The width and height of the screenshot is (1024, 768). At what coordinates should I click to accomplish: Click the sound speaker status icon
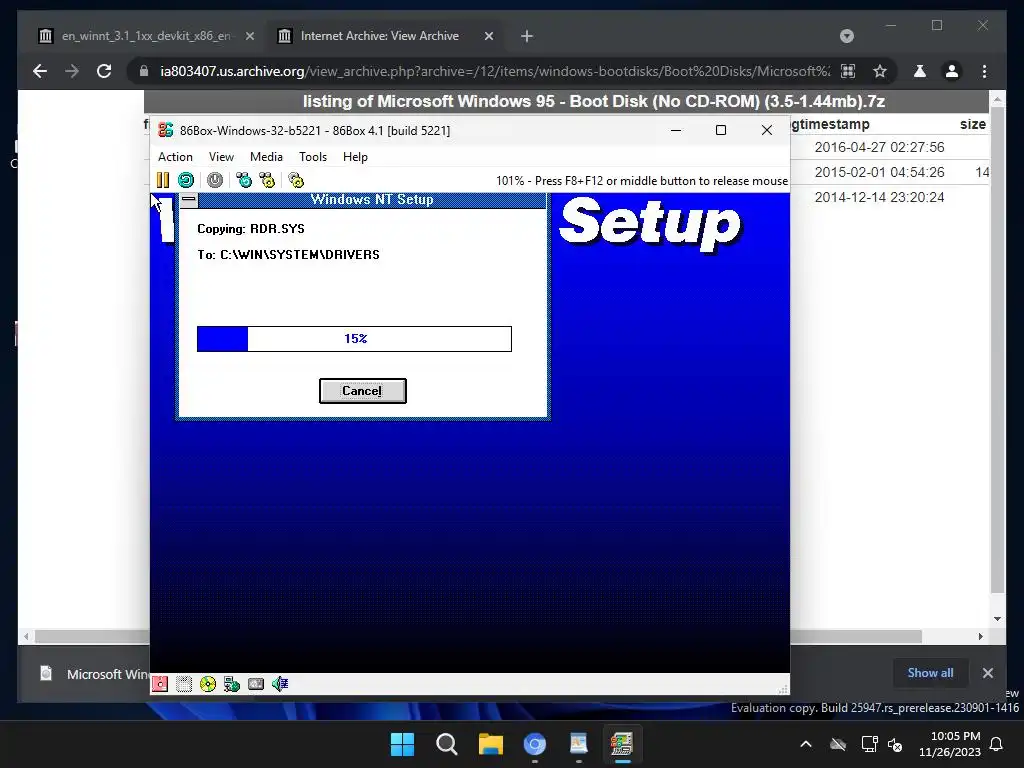(x=280, y=684)
